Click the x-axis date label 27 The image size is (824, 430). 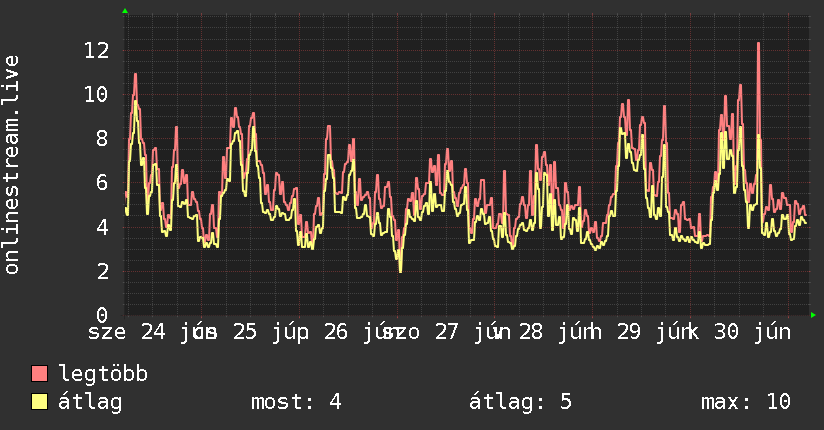(447, 332)
